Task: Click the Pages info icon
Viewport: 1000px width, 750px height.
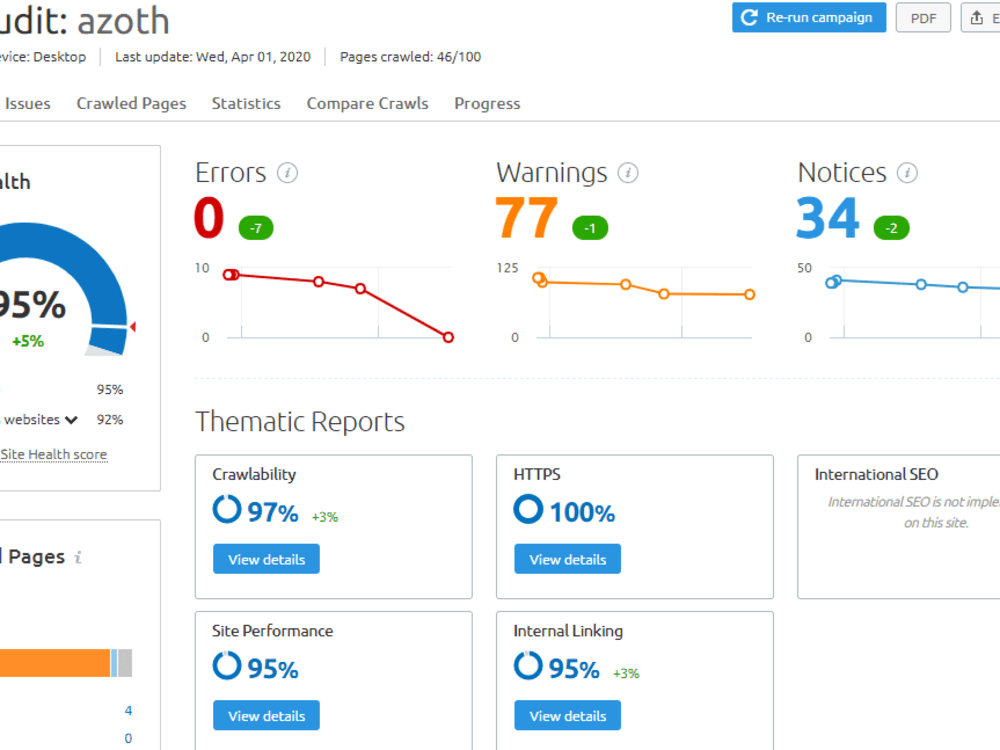Action: tap(78, 557)
